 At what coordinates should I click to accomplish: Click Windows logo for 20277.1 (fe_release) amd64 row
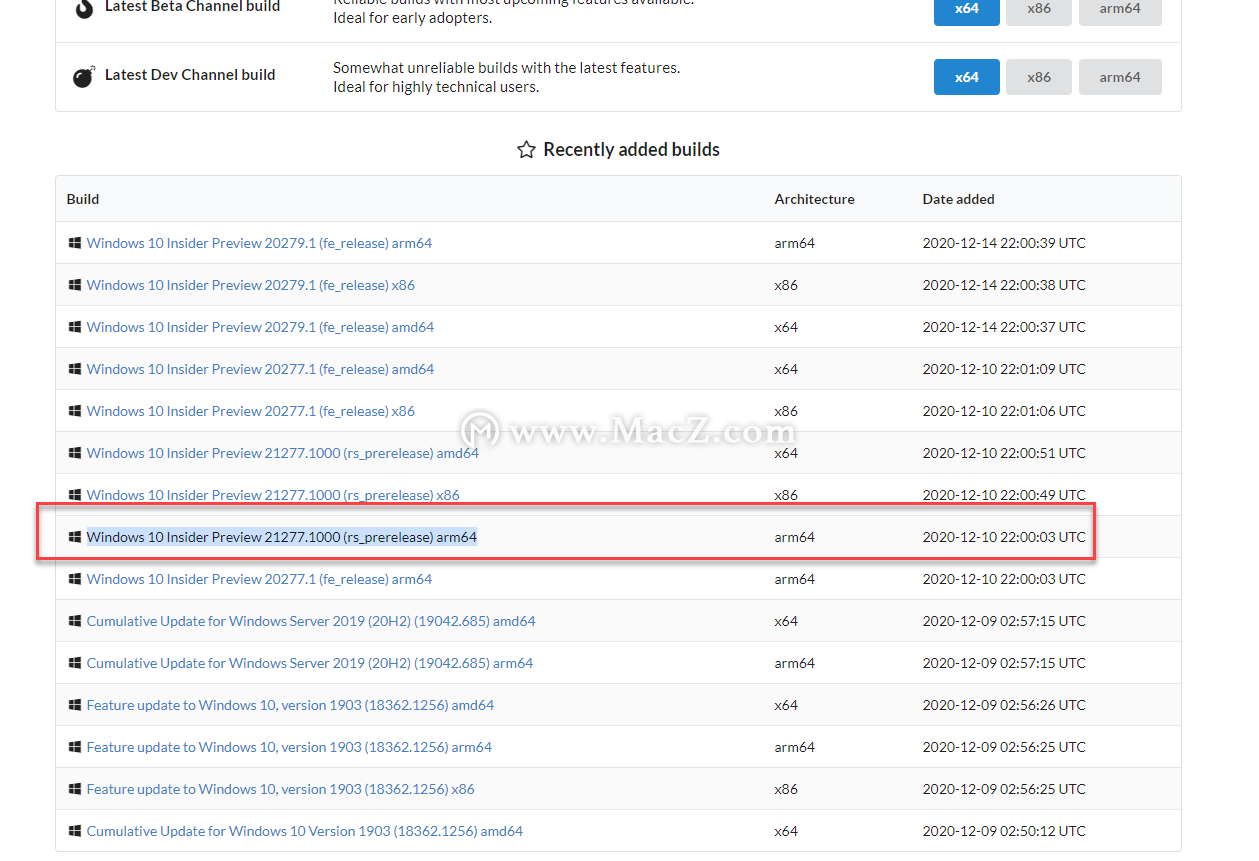pyautogui.click(x=74, y=369)
